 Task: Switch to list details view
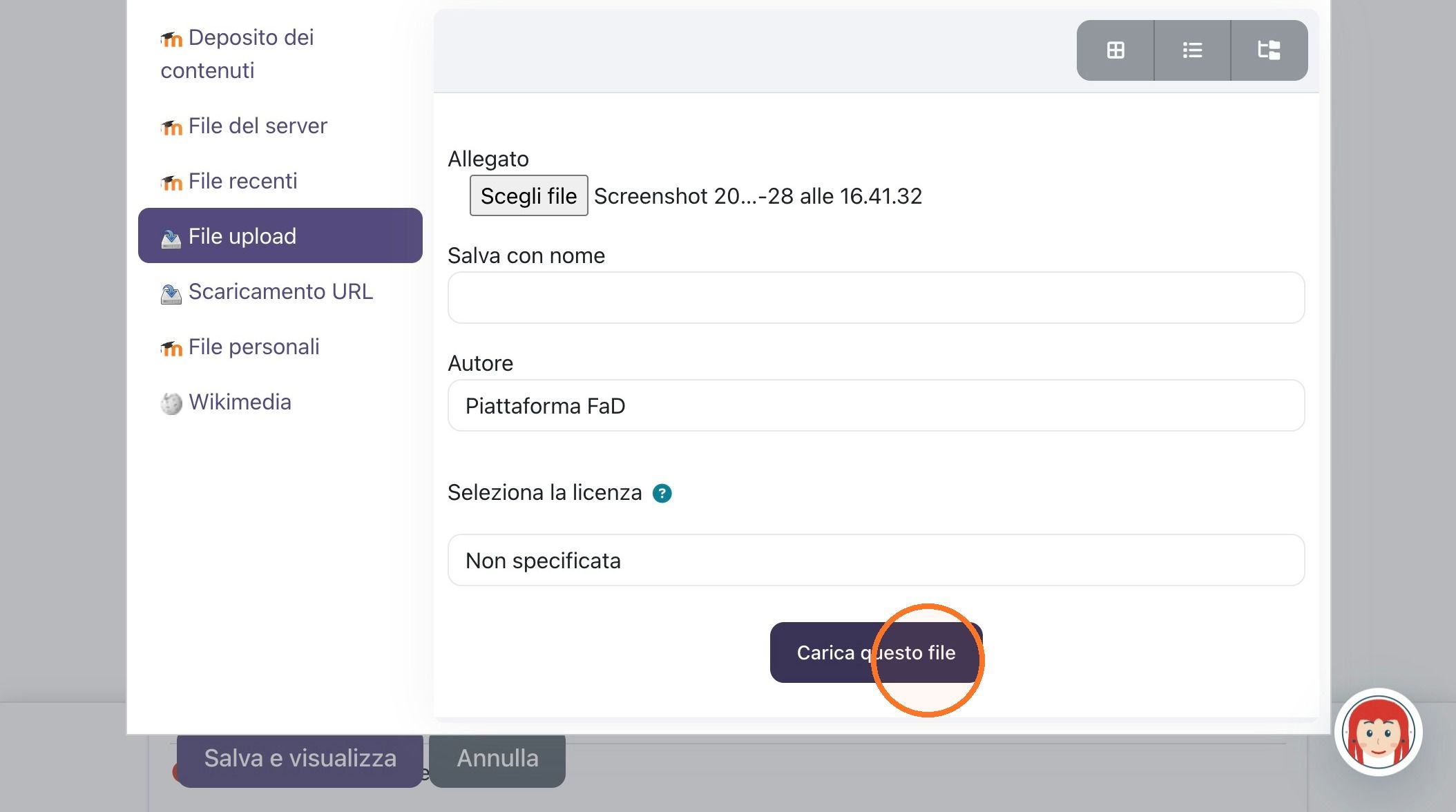tap(1192, 50)
